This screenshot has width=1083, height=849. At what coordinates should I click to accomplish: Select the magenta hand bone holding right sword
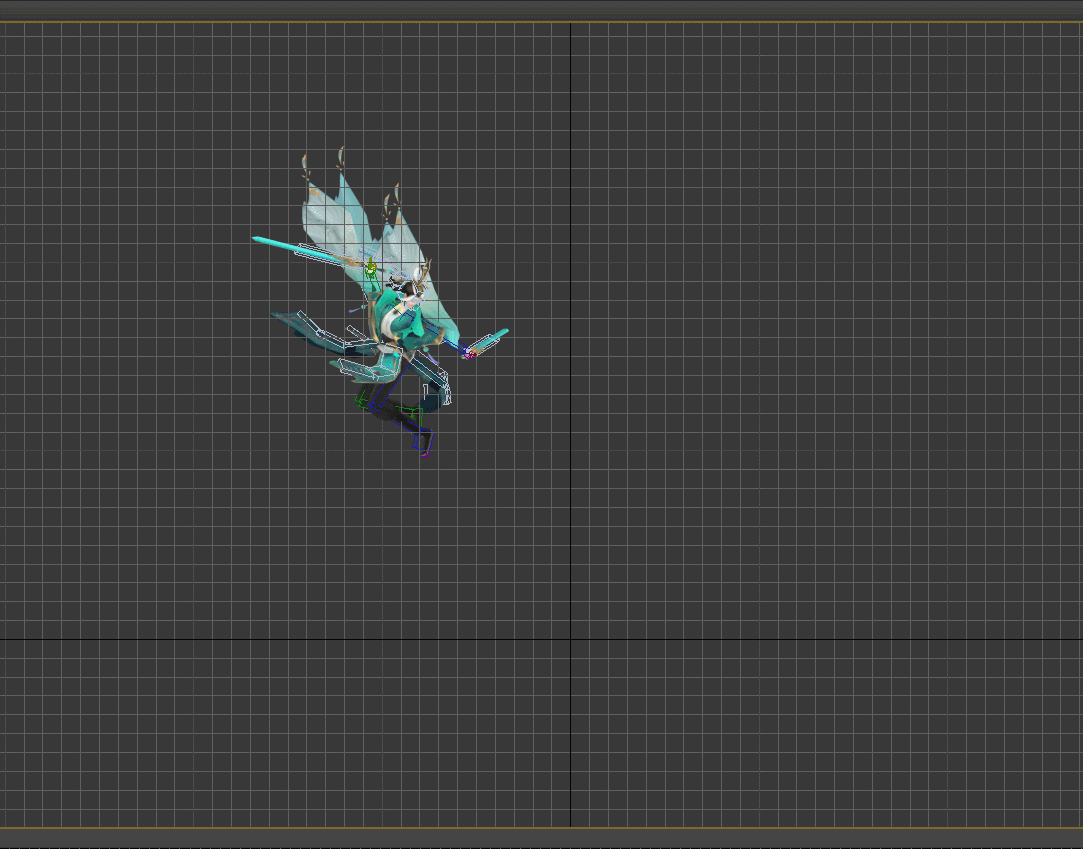[x=468, y=353]
